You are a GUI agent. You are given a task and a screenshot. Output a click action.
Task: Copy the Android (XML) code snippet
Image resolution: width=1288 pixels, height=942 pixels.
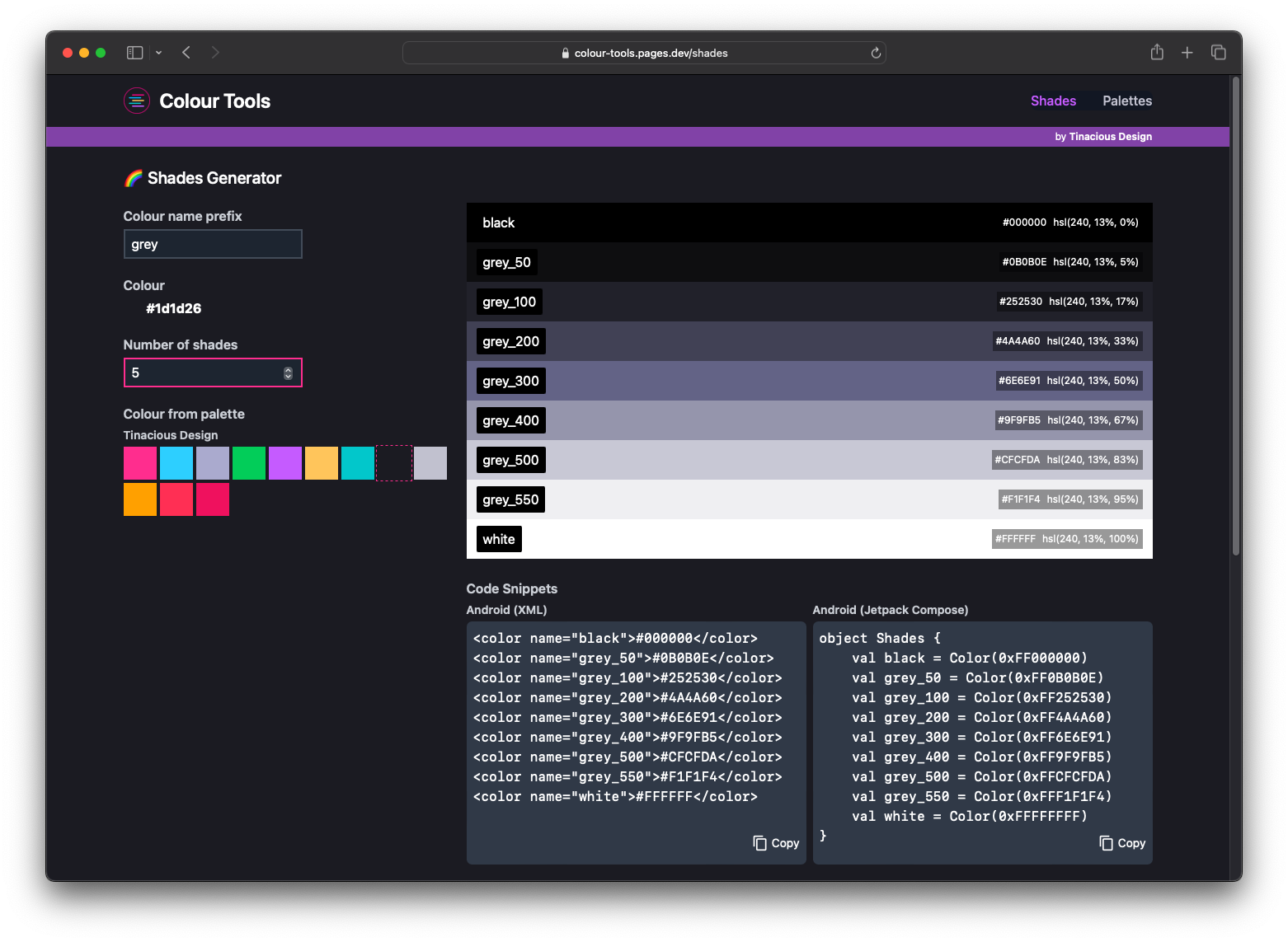coord(776,843)
